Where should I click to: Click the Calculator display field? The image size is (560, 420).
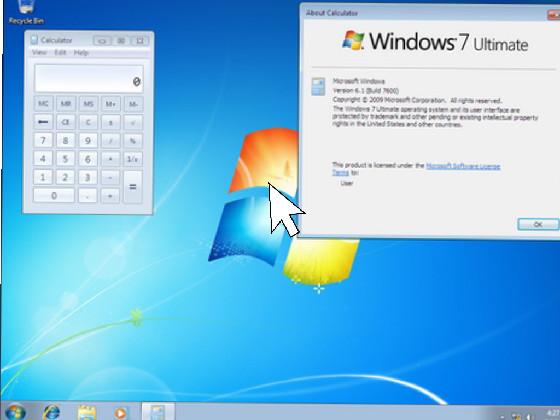coord(89,78)
